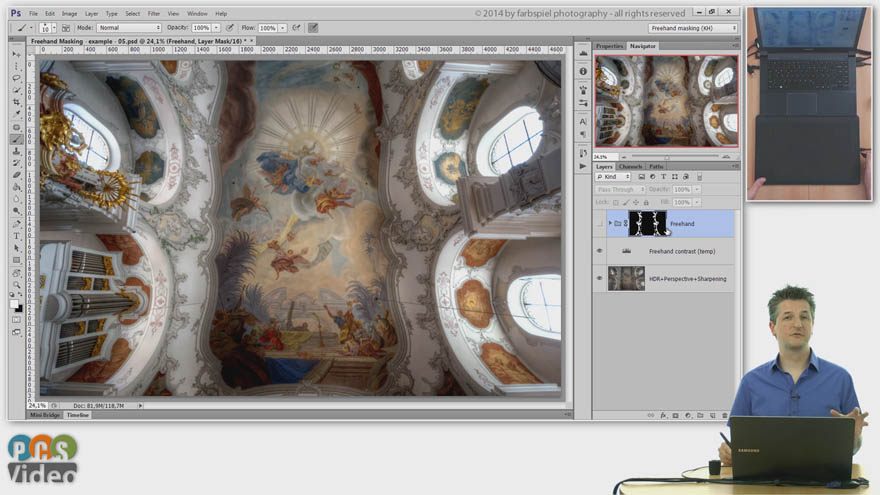Open the Pass Through blend mode dropdown

620,190
